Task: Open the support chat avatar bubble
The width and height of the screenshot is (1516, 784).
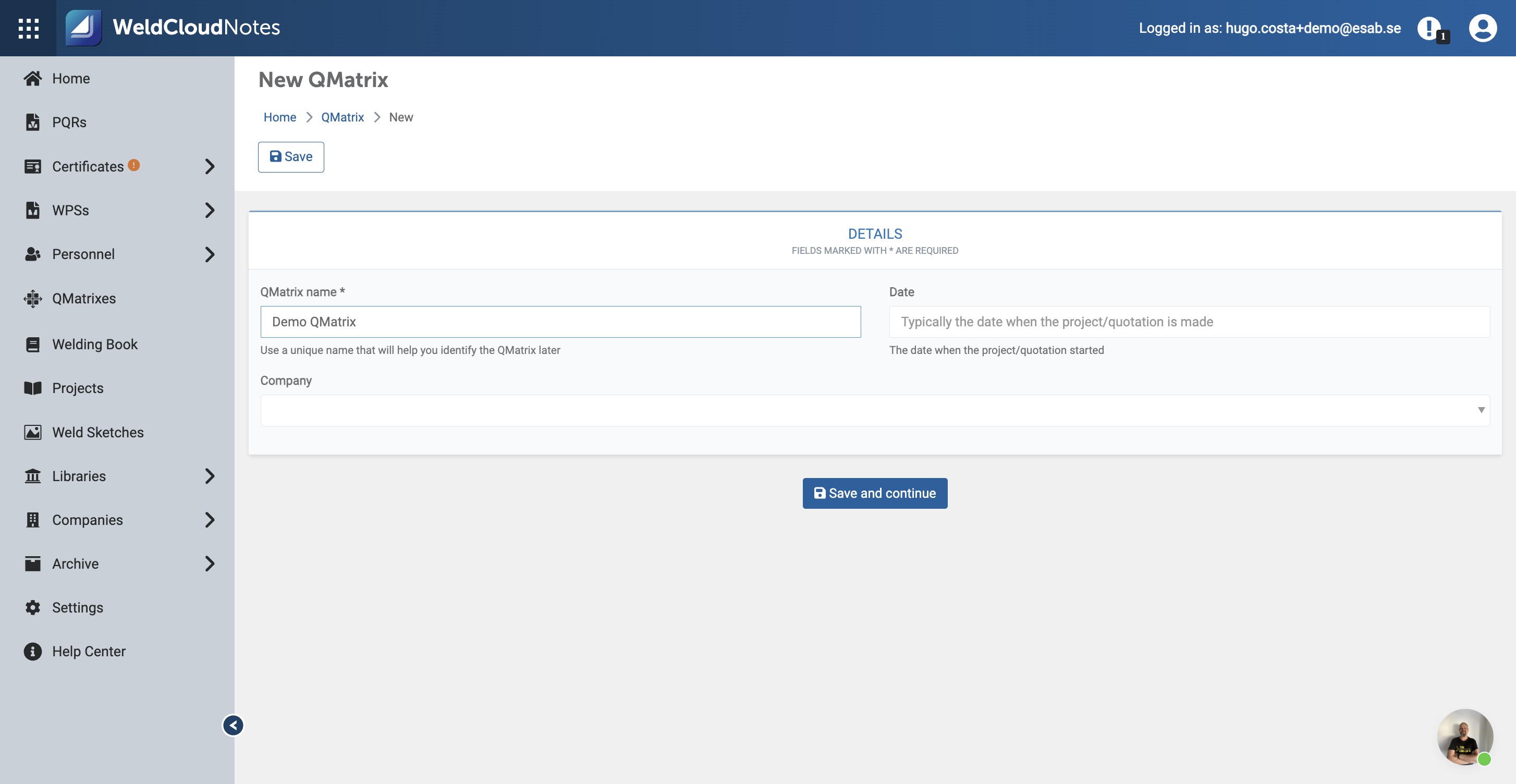Action: (x=1465, y=737)
